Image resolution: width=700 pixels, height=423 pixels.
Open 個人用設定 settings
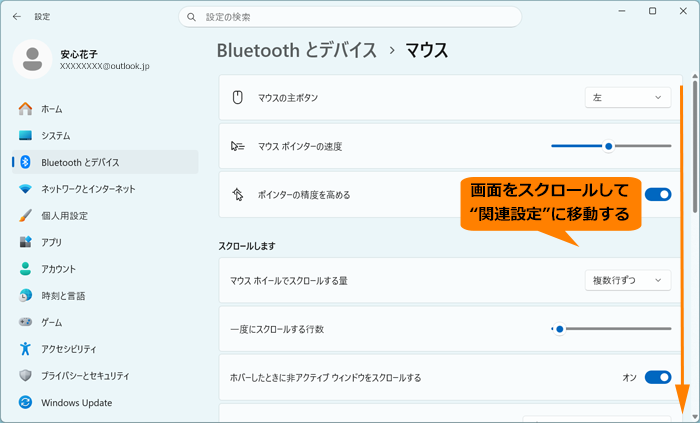pos(105,216)
